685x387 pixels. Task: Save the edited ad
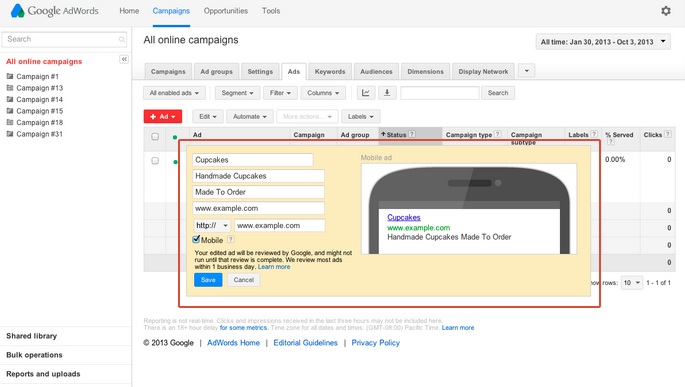point(208,280)
